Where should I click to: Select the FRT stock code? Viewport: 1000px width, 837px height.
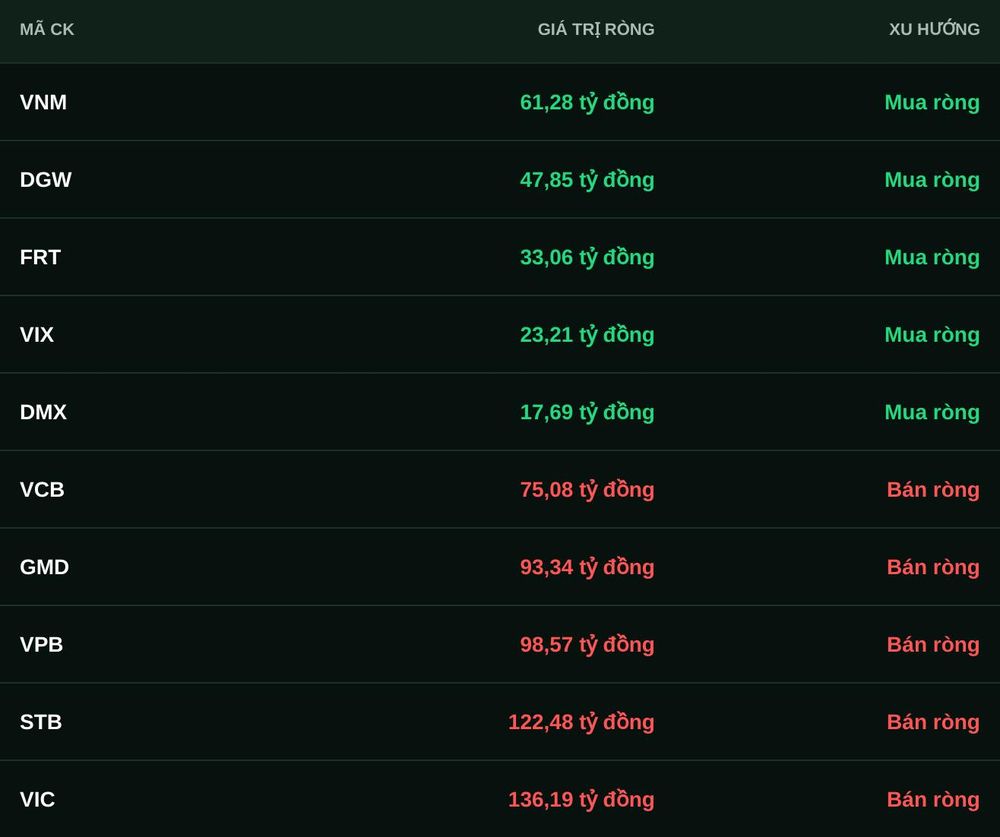(x=40, y=257)
